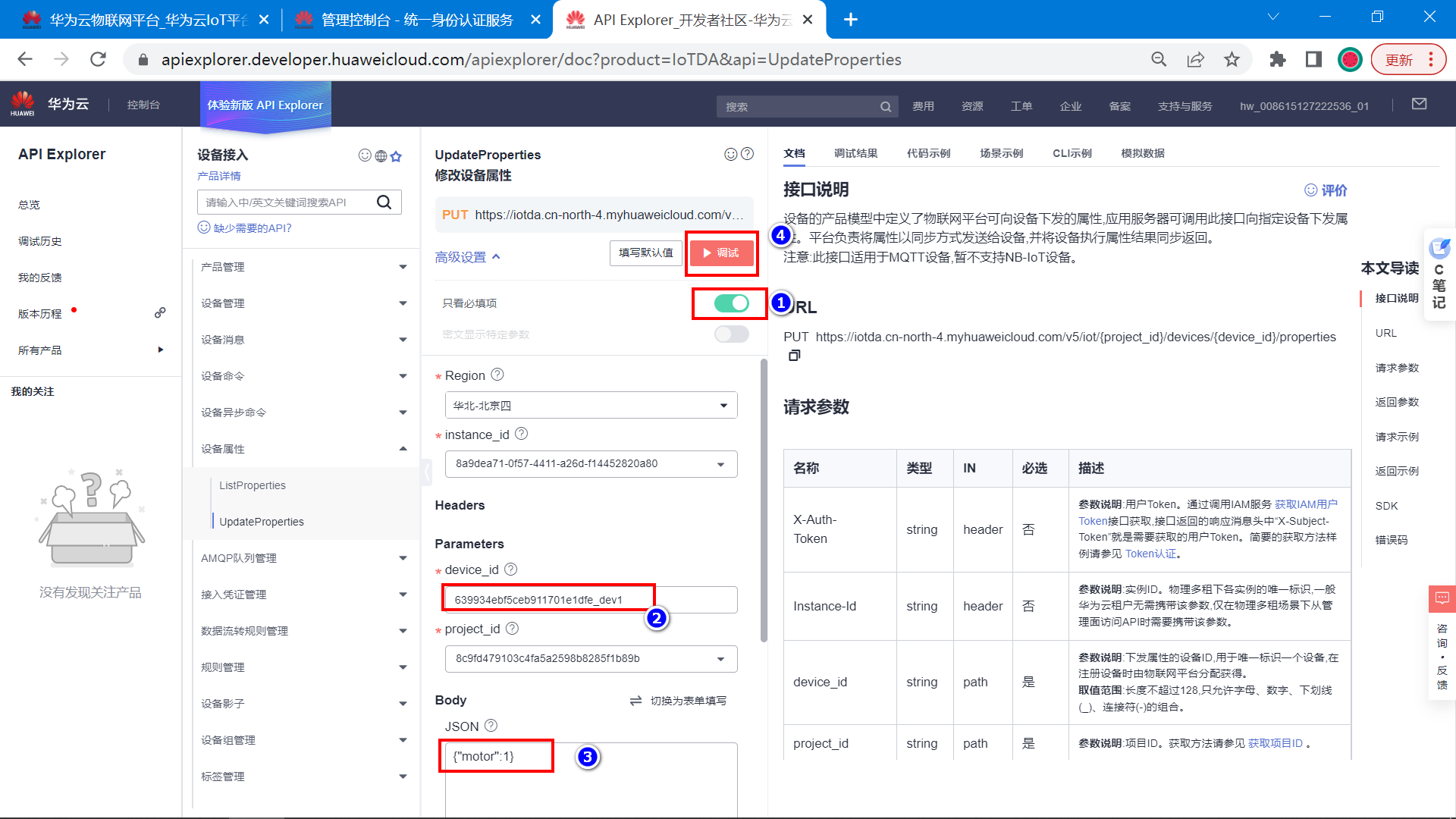Click the globe icon beside 设备接入
1456x819 pixels.
[x=381, y=156]
